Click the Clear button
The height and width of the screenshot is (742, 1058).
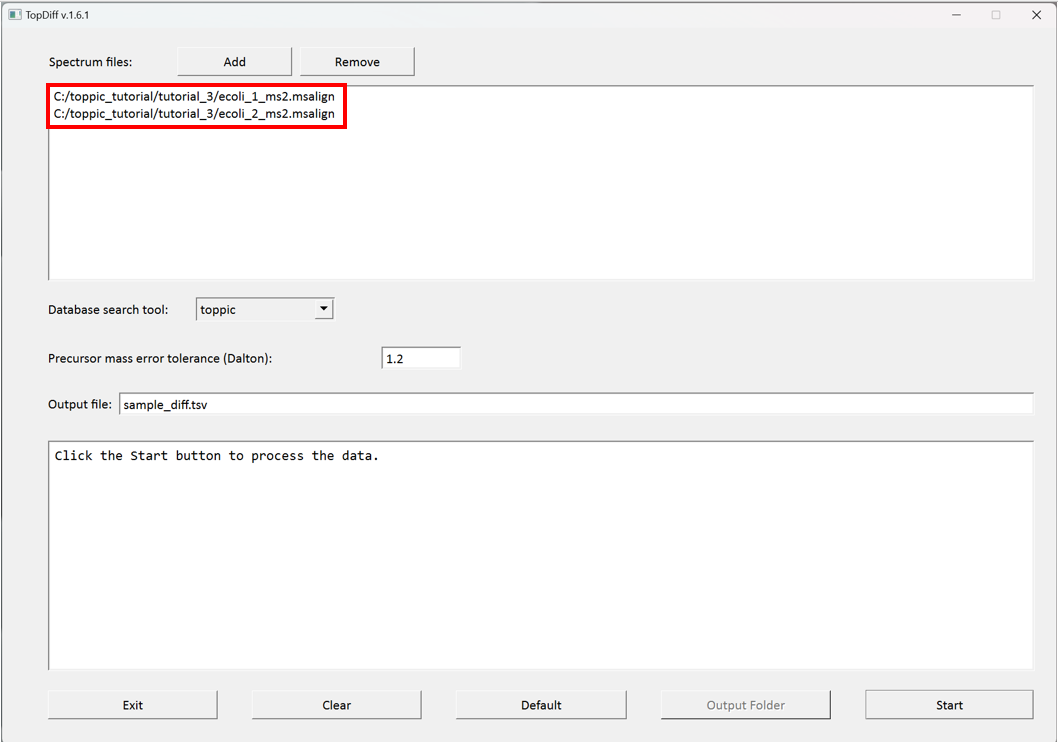337,705
